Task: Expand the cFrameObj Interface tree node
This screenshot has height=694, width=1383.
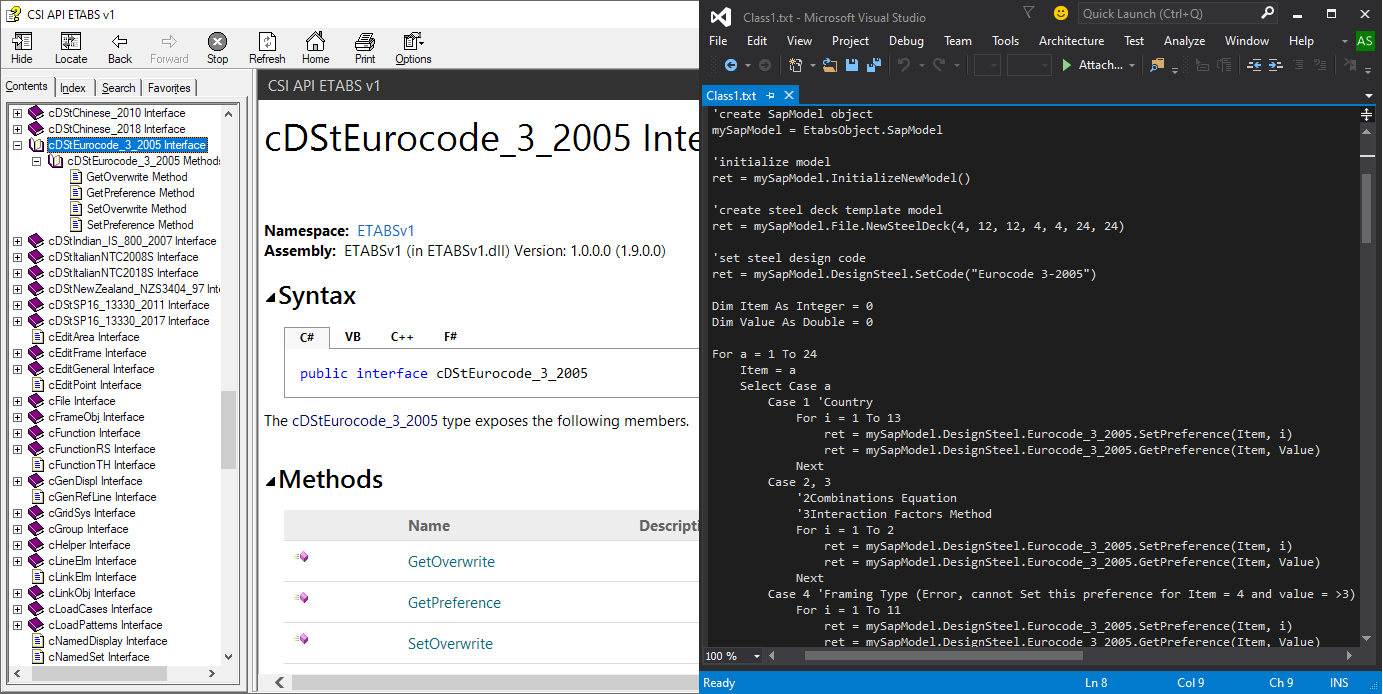Action: tap(17, 417)
